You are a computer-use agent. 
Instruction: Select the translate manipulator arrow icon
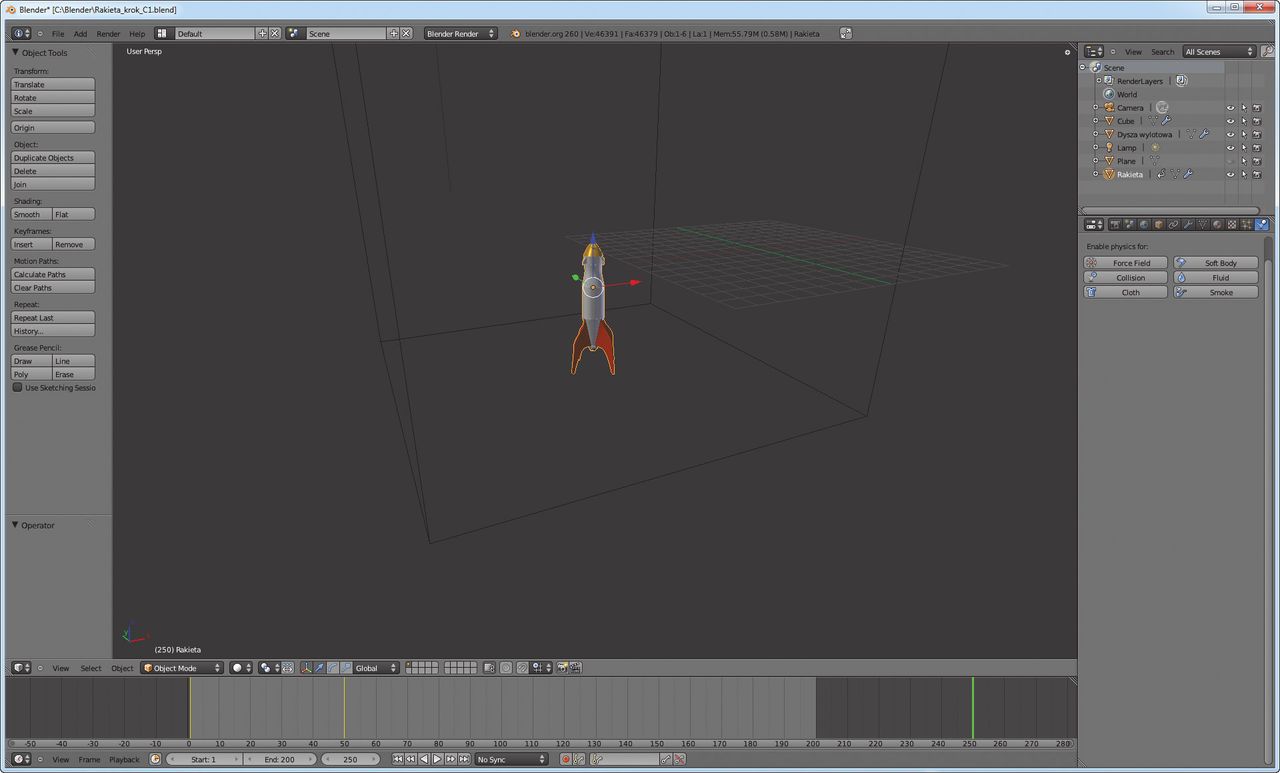pyautogui.click(x=319, y=667)
